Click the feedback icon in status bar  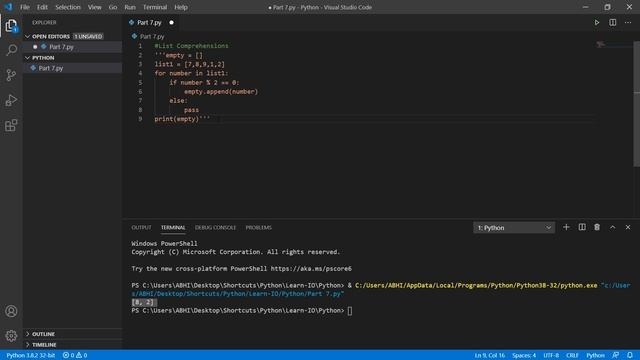(x=616, y=355)
